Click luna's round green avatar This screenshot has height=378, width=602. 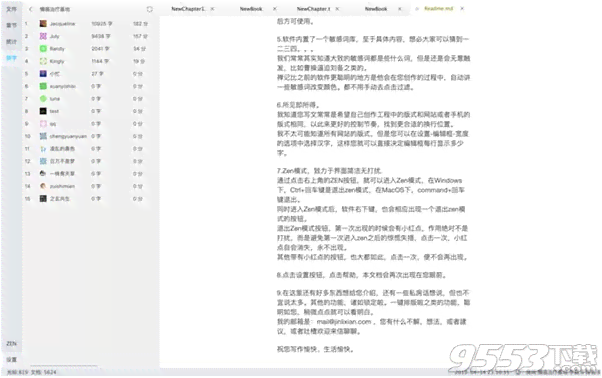tap(43, 99)
